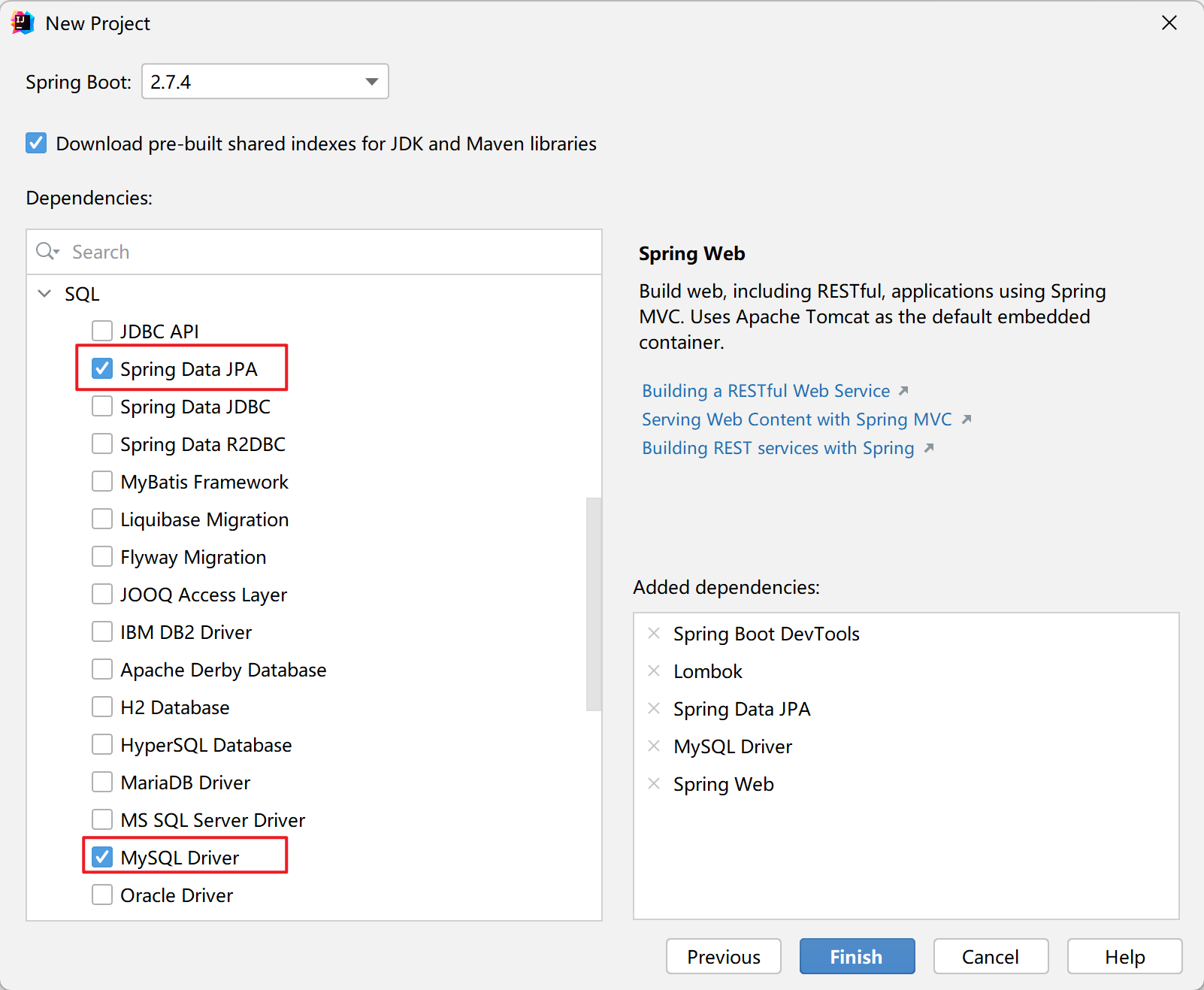Collapse the SQL category in the tree

coord(44,293)
